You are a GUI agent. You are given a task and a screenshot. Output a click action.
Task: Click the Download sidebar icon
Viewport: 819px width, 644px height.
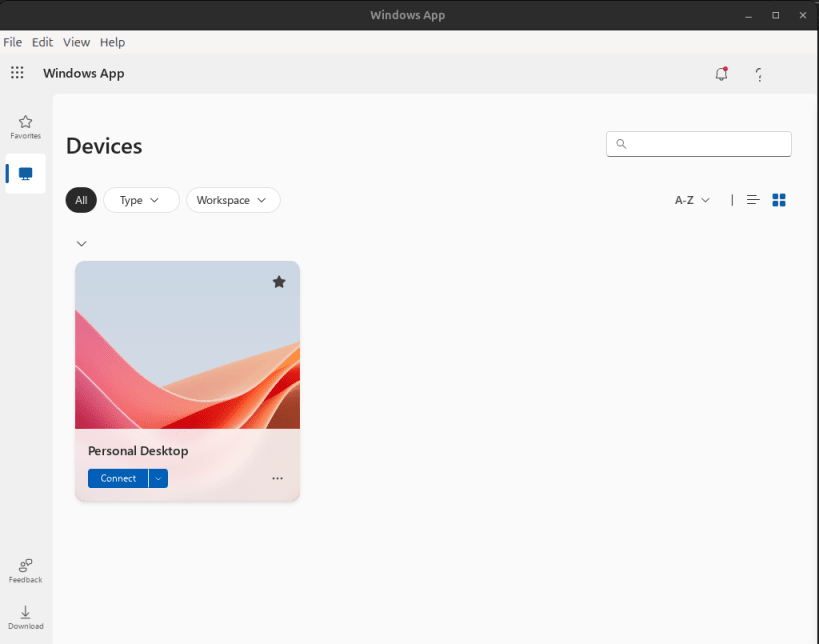pos(25,617)
